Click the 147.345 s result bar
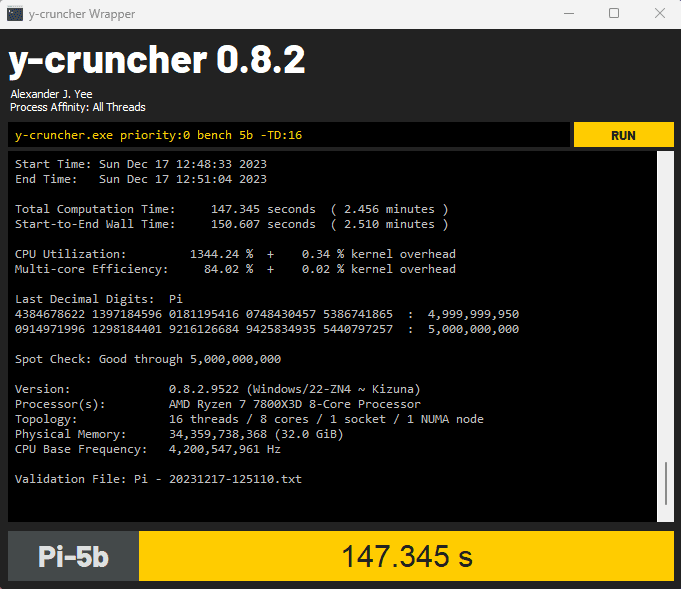The height and width of the screenshot is (589, 681). [x=407, y=556]
